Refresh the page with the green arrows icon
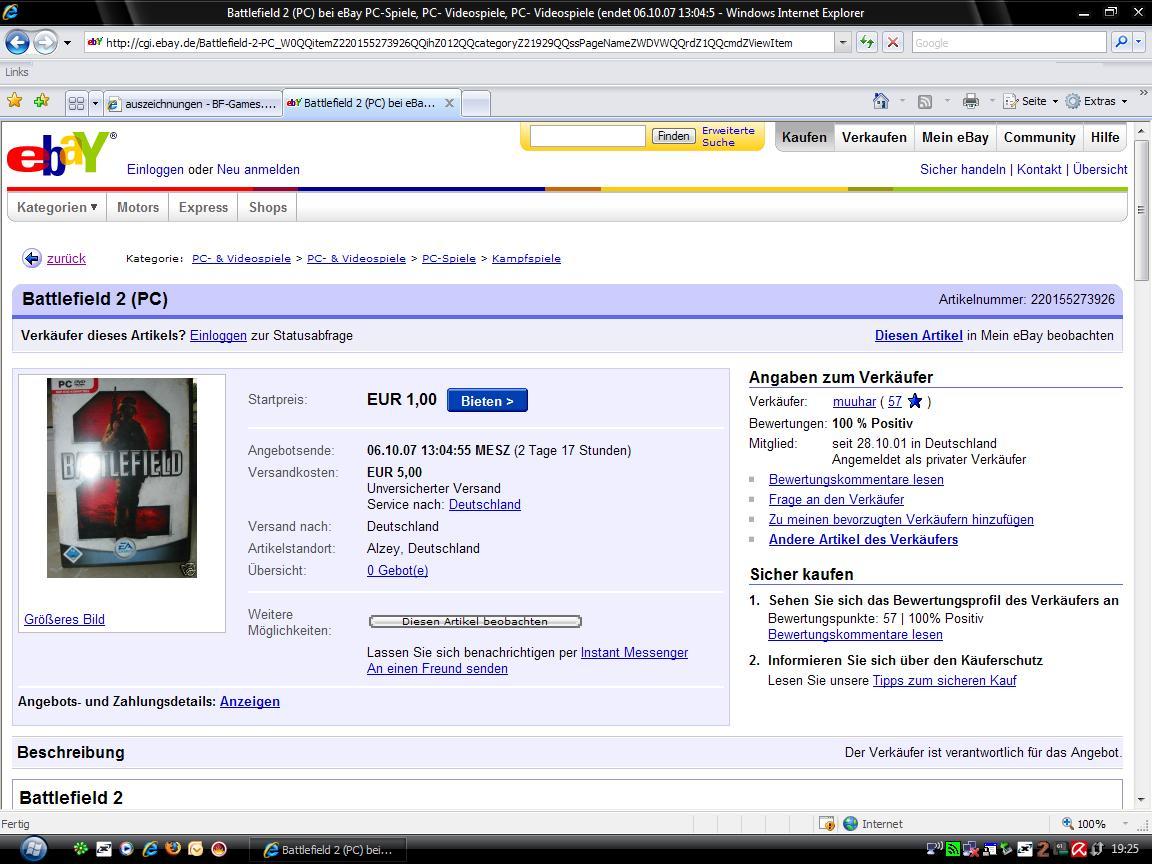The image size is (1152, 864). (x=867, y=43)
